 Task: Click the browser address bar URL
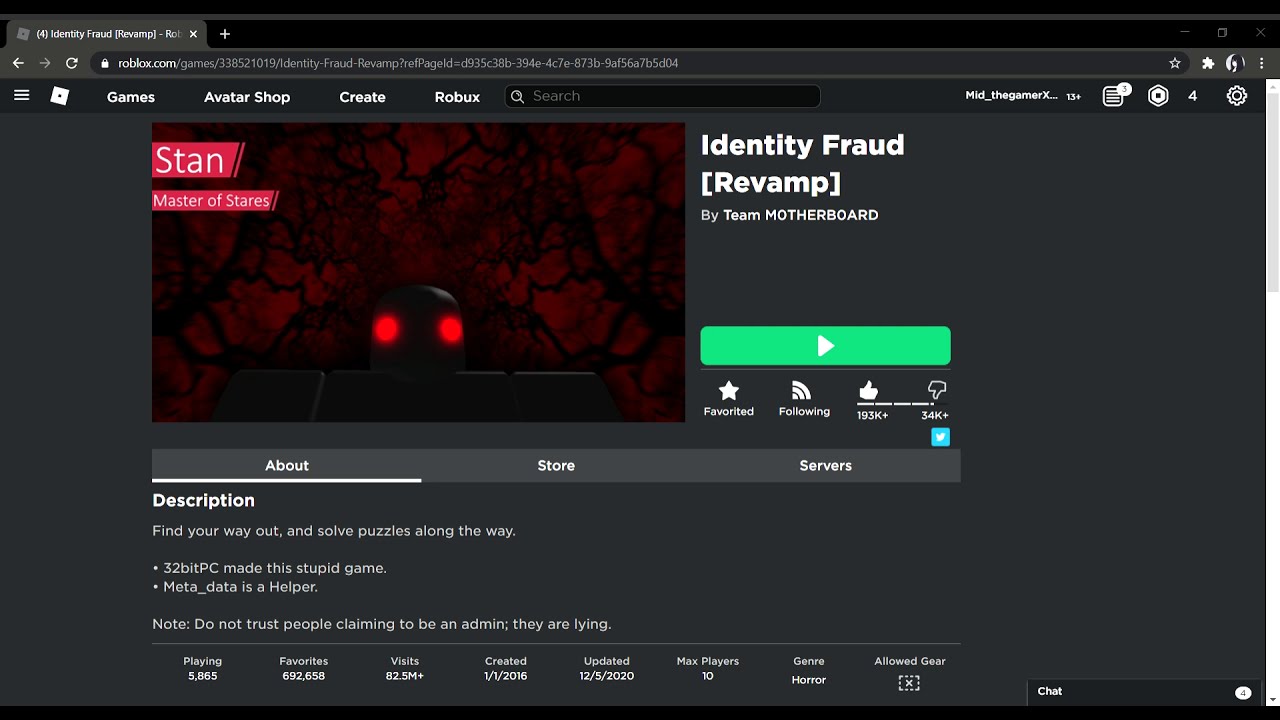pos(398,63)
